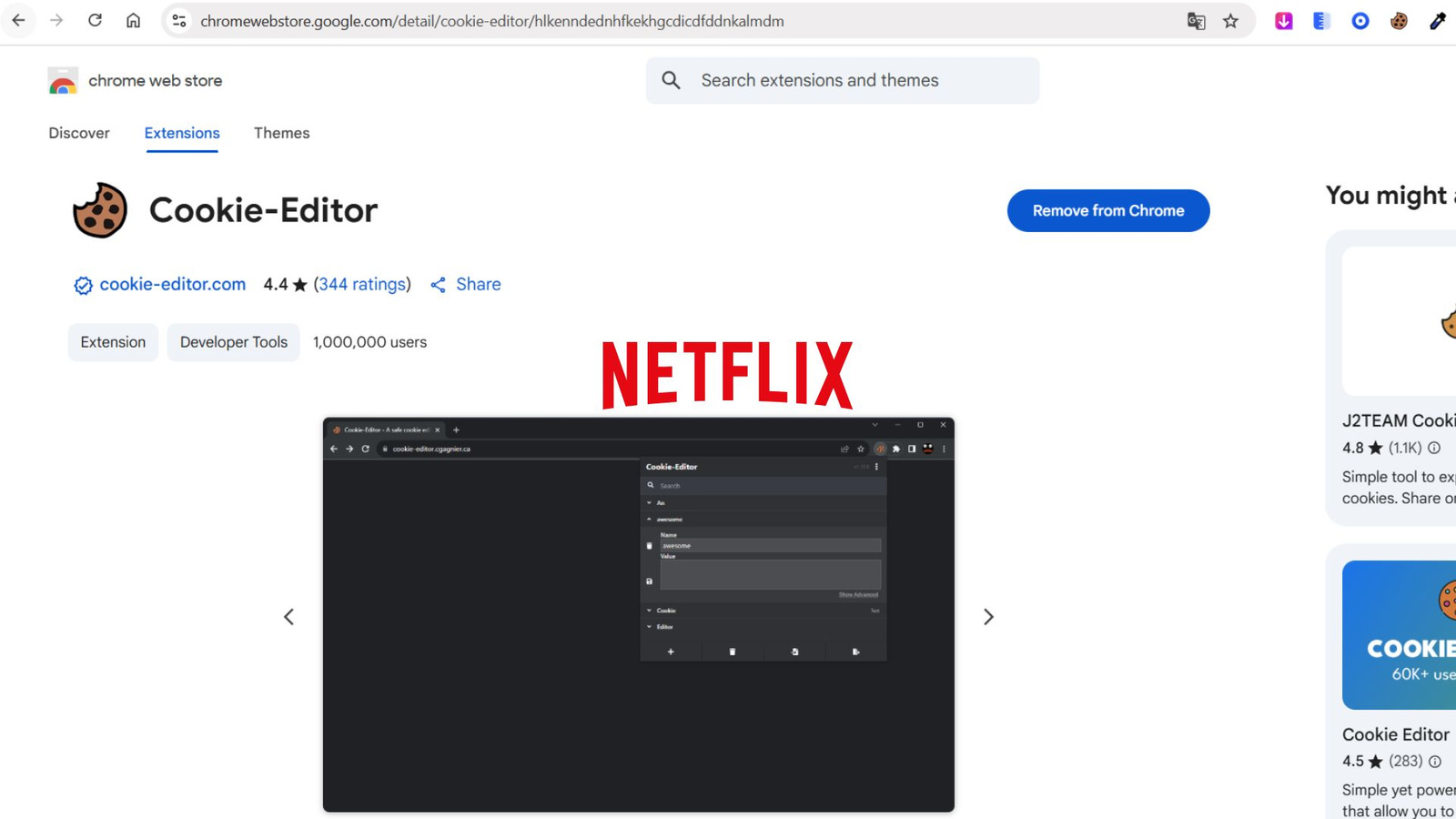Screen dimensions: 1456x819
Task: Switch to the Discover tab
Action: point(79,133)
